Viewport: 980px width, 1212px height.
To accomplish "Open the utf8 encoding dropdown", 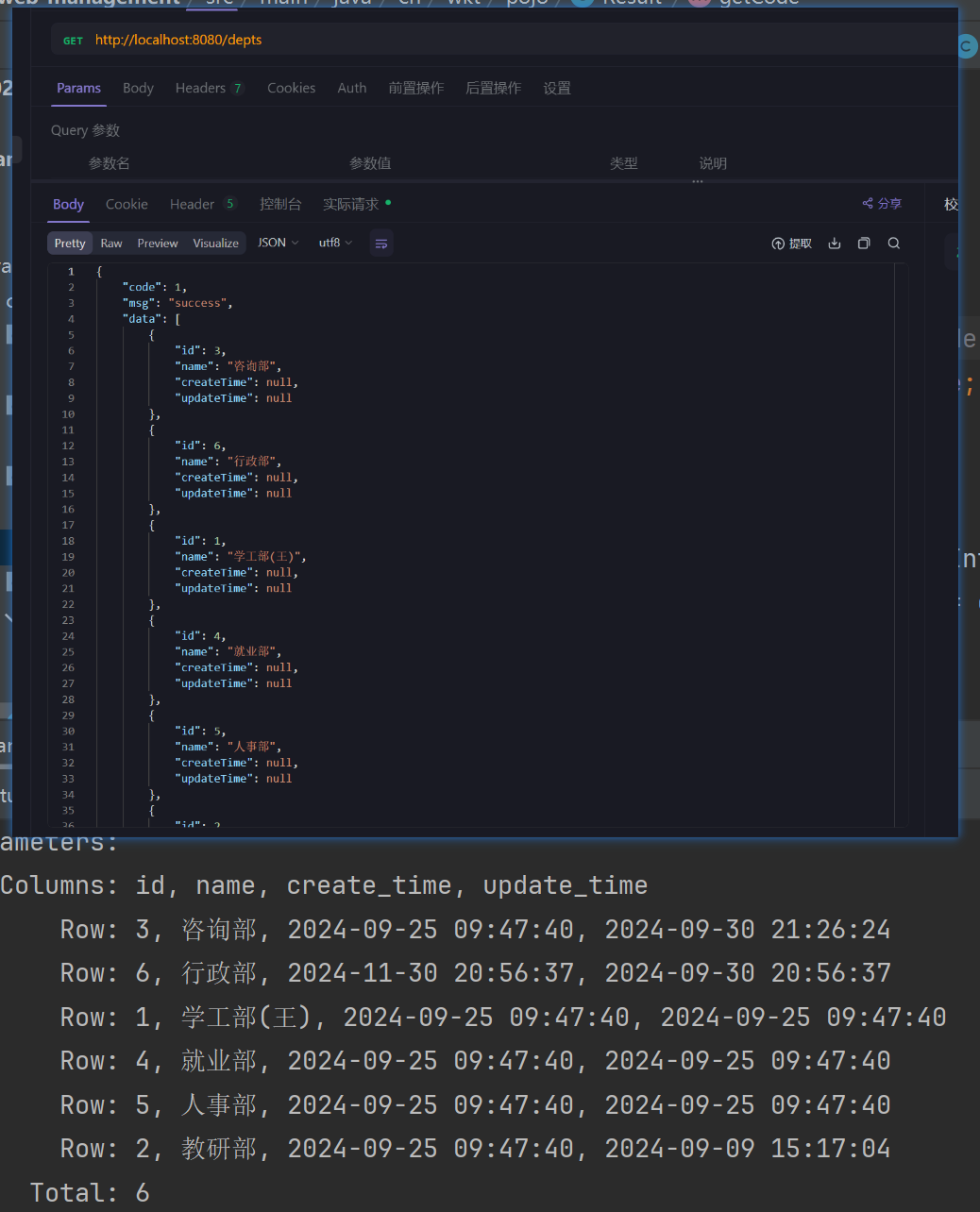I will 335,243.
